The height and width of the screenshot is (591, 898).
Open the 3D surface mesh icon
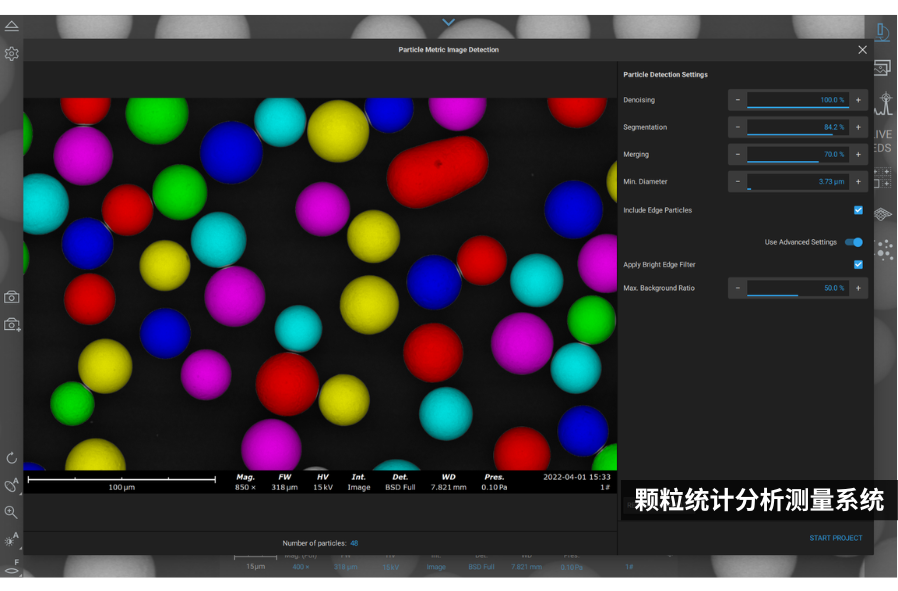pos(883,214)
